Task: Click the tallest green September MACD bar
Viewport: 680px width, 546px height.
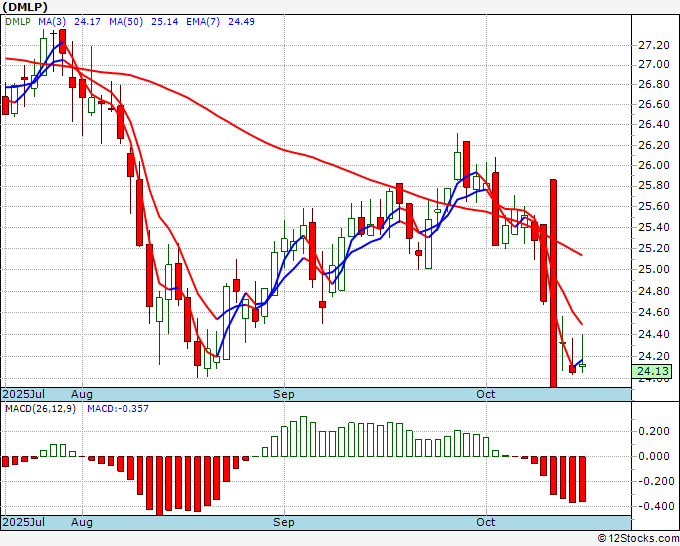Action: coord(303,436)
